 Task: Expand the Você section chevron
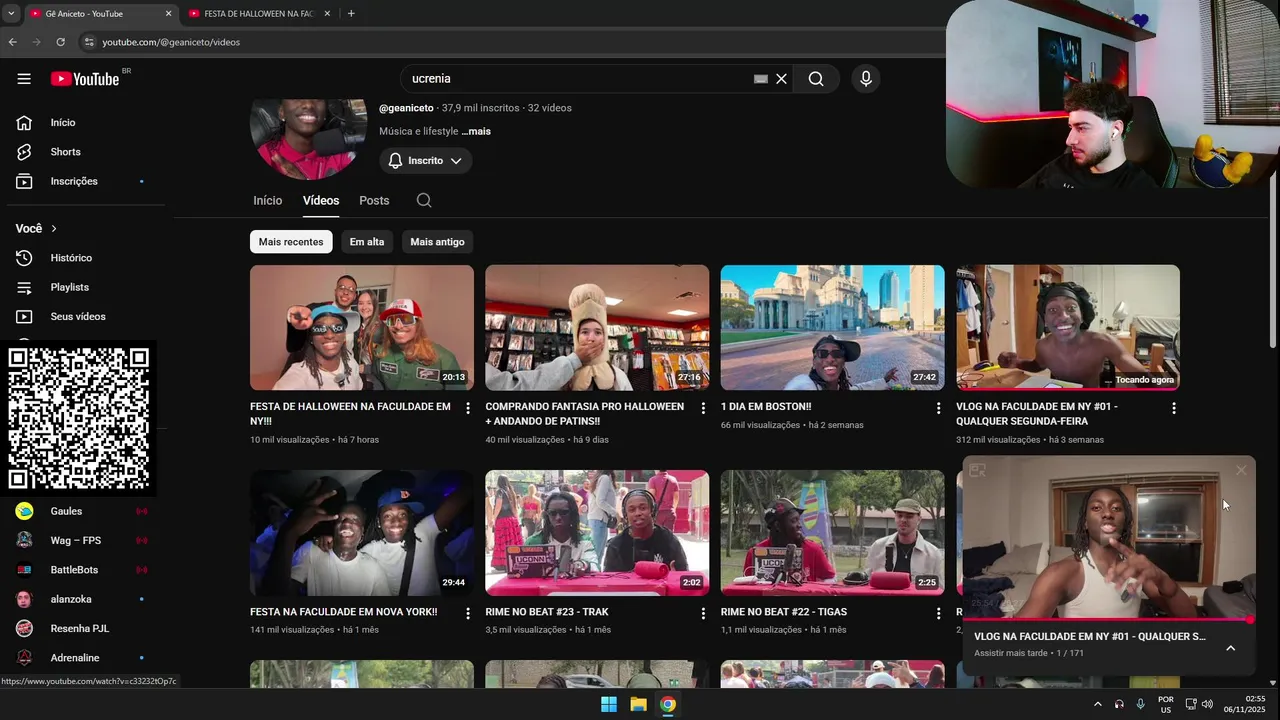point(54,229)
